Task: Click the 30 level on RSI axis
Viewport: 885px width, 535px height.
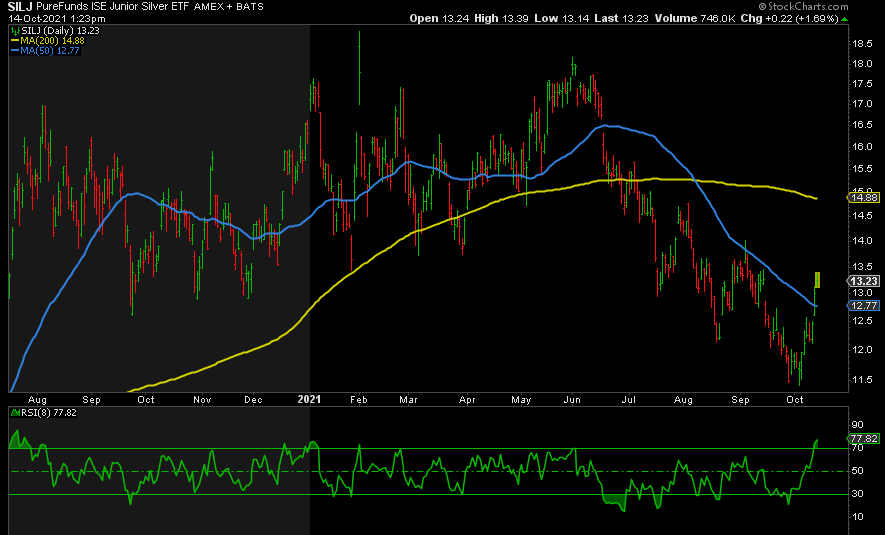Action: click(857, 494)
